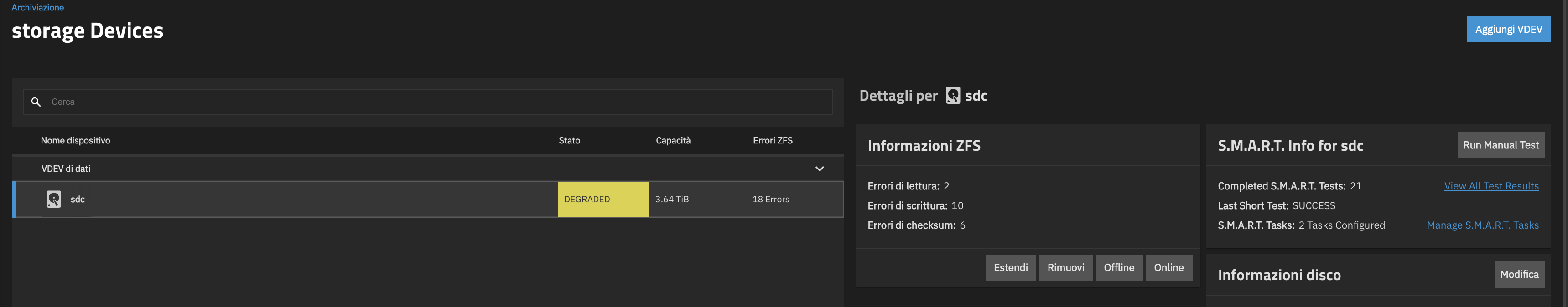Screen dimensions: 1568x307
Task: Click the 3.64 TiB capacity value
Action: coord(672,200)
